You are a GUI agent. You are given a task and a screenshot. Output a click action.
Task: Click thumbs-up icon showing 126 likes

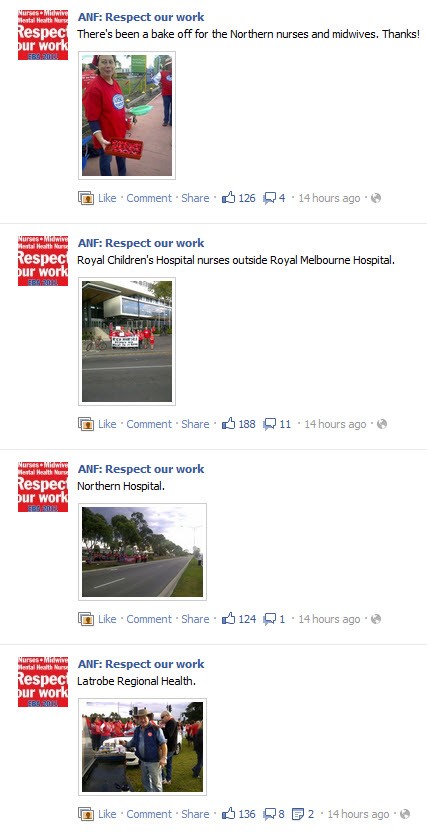(229, 198)
